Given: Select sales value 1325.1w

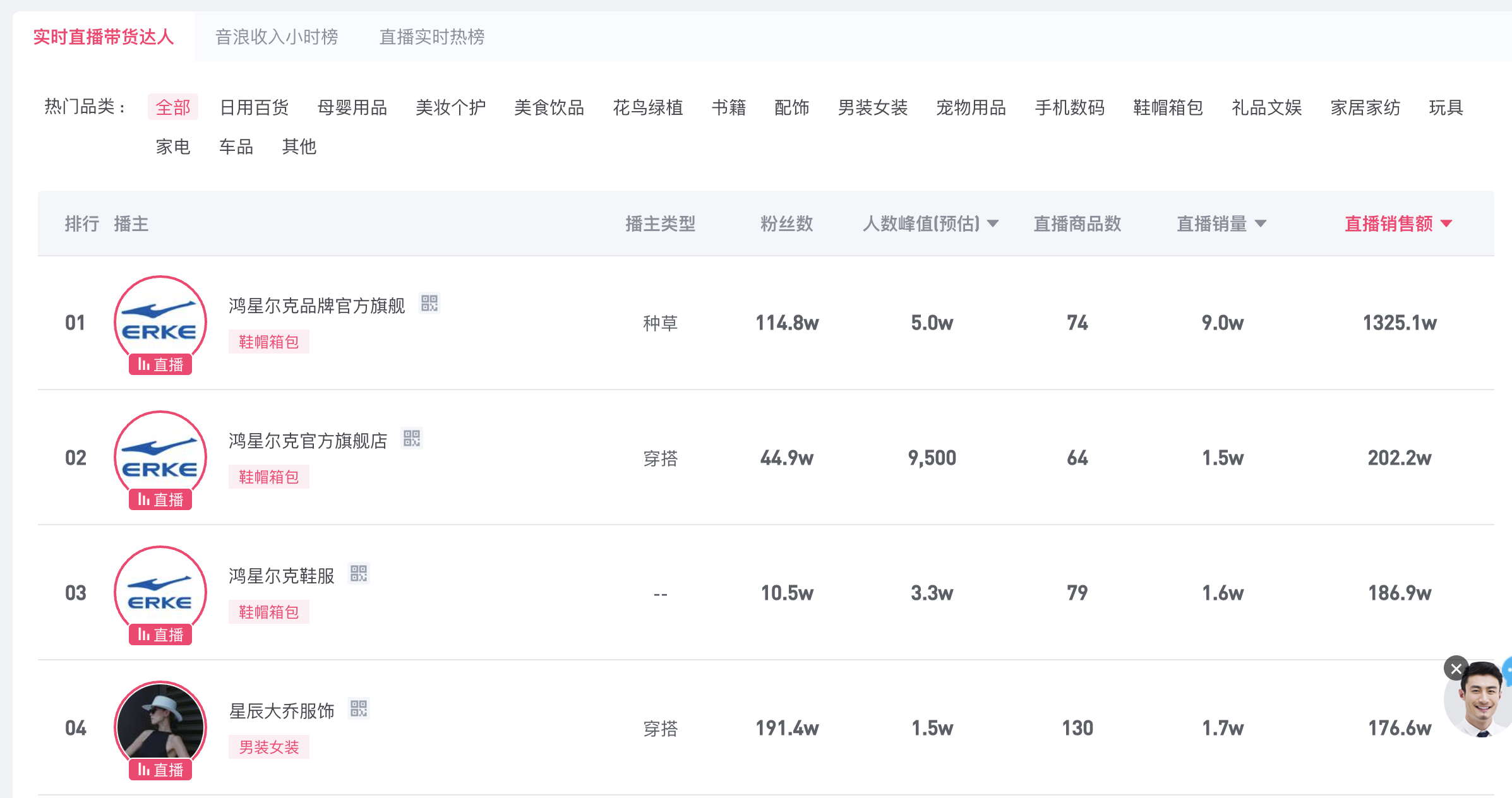Looking at the screenshot, I should (x=1400, y=323).
